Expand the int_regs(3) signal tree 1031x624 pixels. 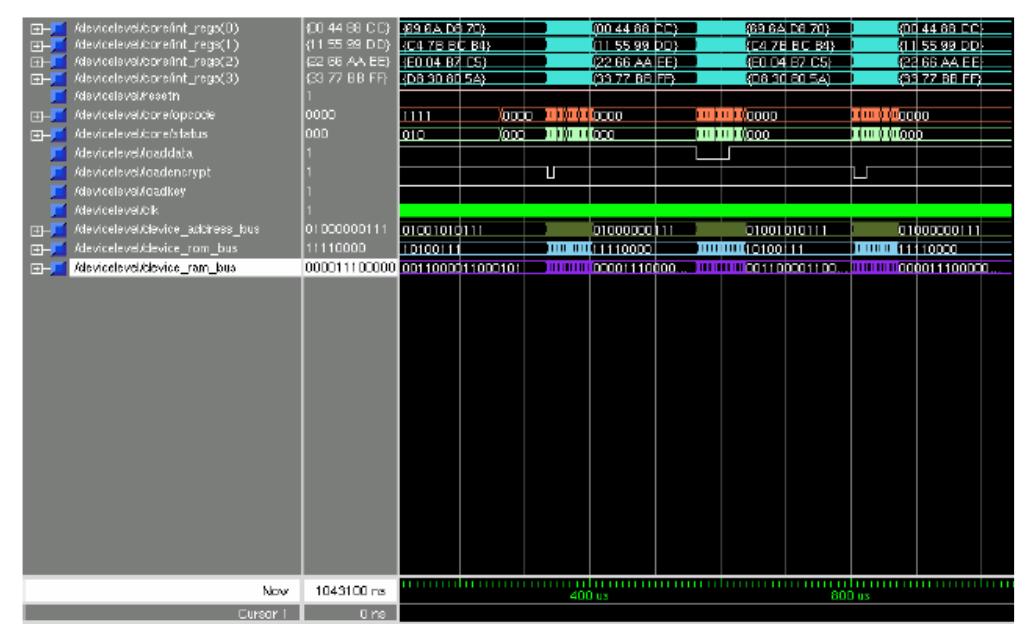(37, 79)
